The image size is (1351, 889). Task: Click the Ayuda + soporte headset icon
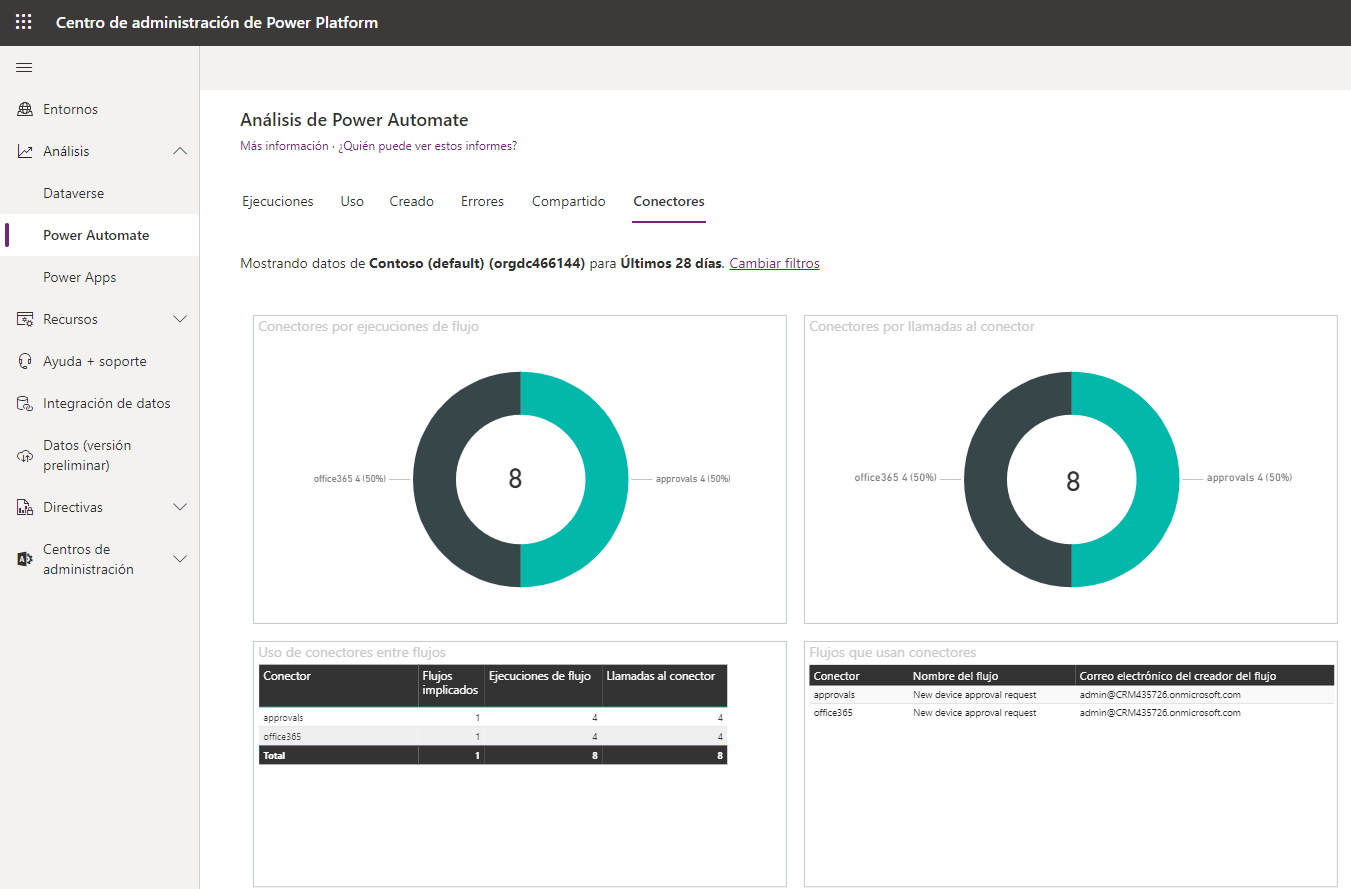click(x=25, y=362)
